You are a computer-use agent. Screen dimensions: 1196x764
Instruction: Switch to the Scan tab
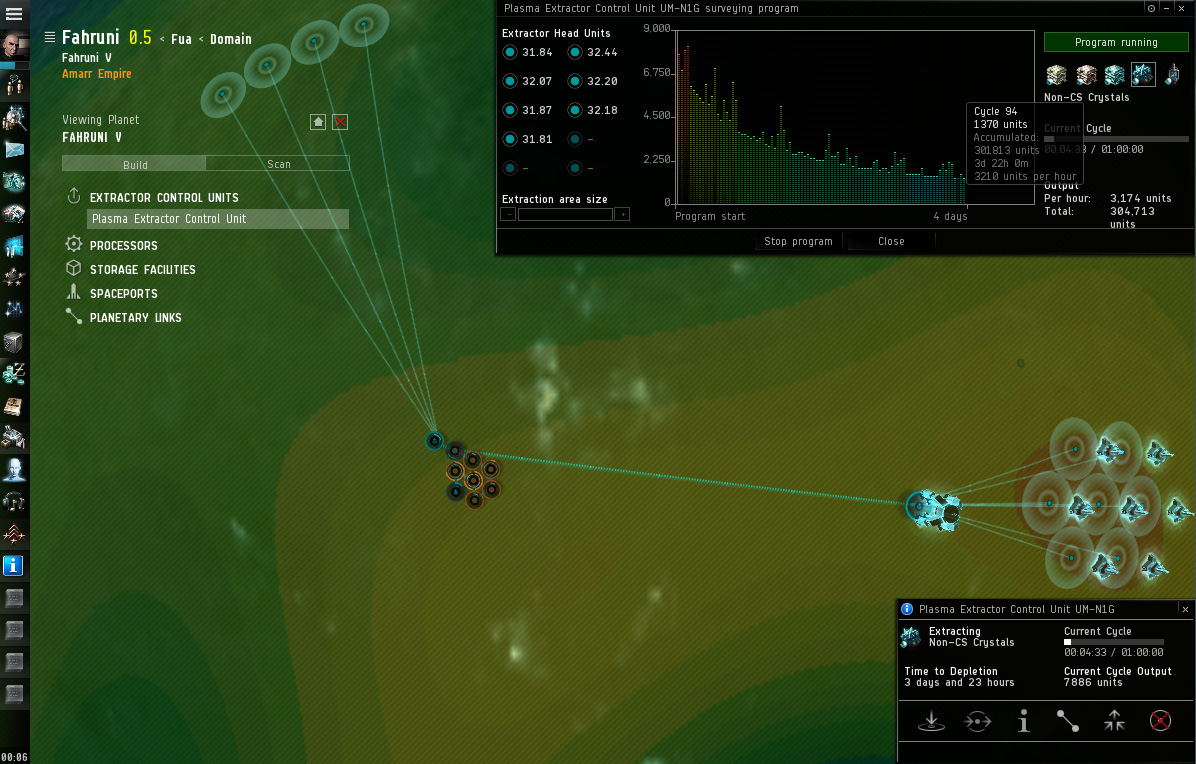click(278, 164)
